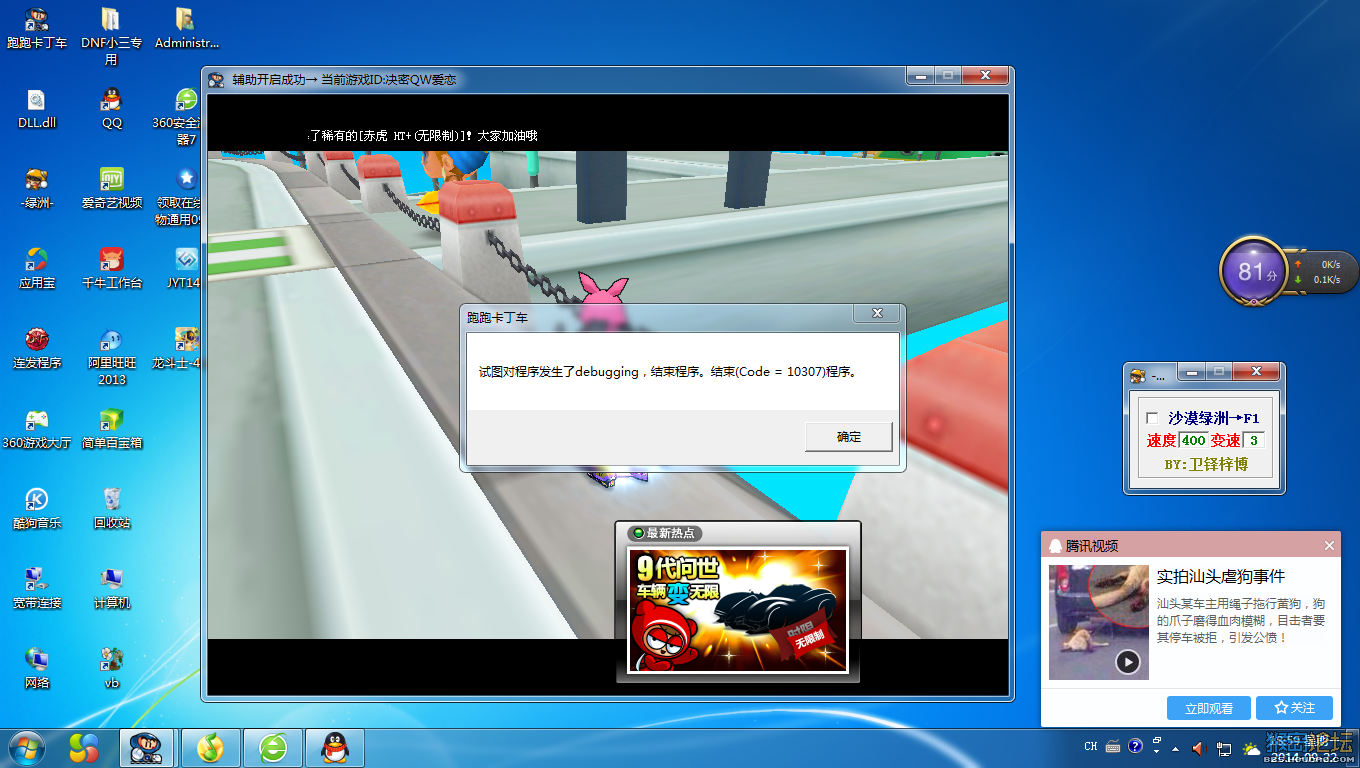Play the 汕头虐狗 video thumbnail
Image resolution: width=1360 pixels, height=768 pixels.
(1098, 622)
